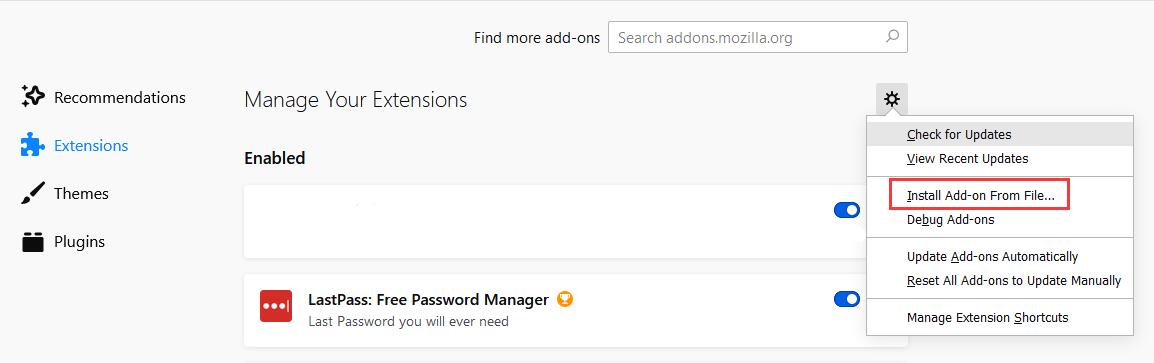Toggle off the first enabled extension
1154x363 pixels.
click(x=847, y=211)
